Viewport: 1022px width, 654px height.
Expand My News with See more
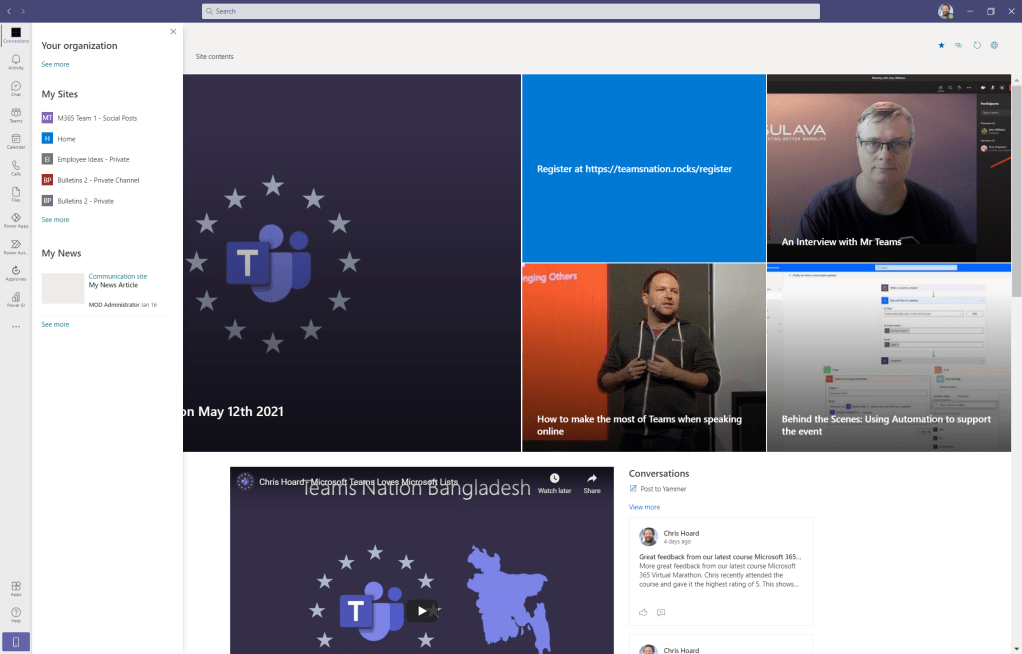55,324
